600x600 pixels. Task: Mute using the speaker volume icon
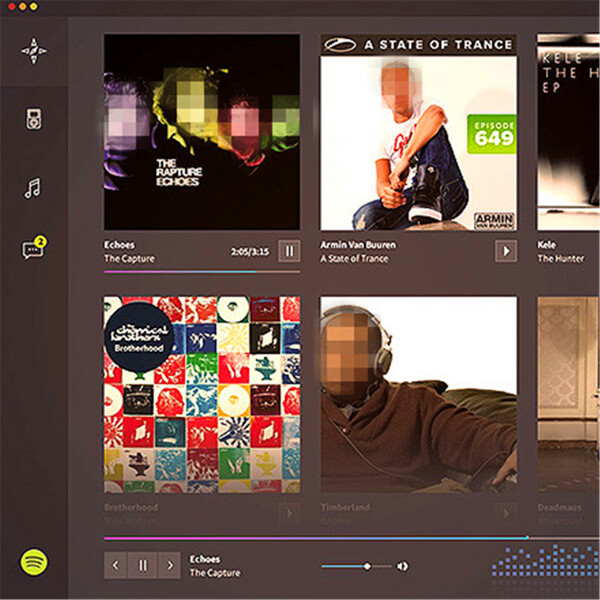click(402, 566)
